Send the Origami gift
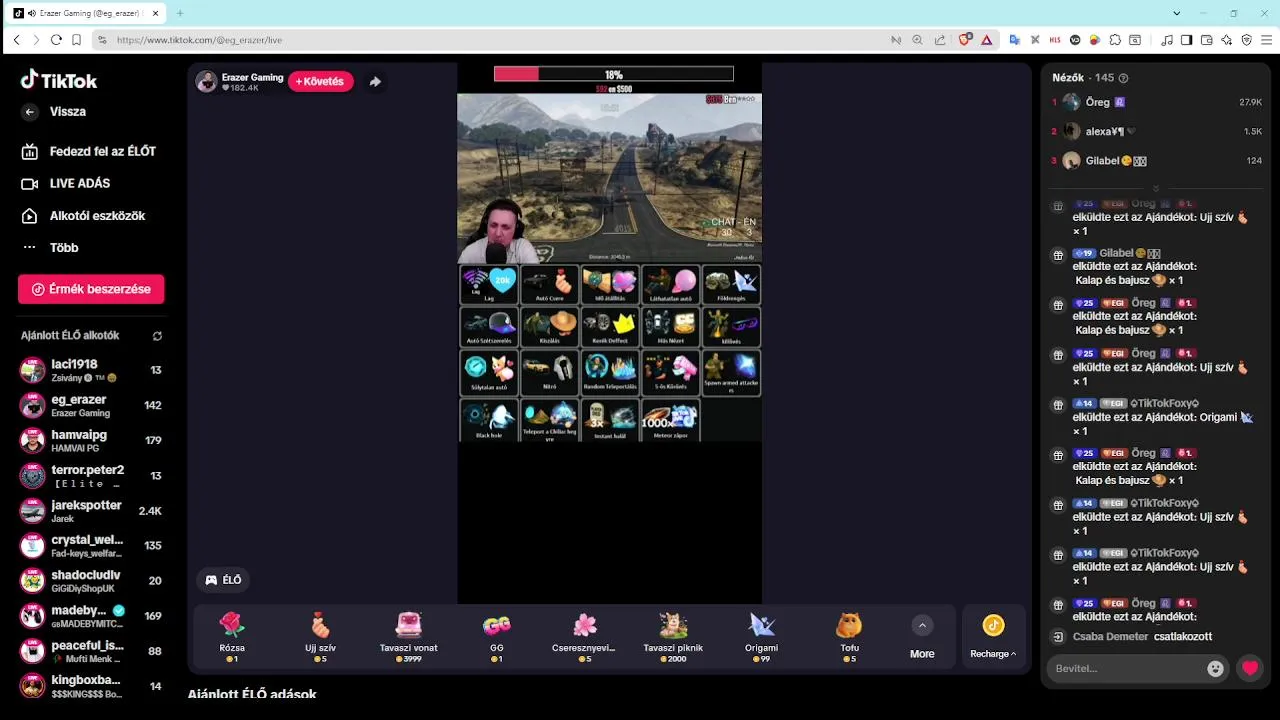The image size is (1280, 720). coord(761,637)
